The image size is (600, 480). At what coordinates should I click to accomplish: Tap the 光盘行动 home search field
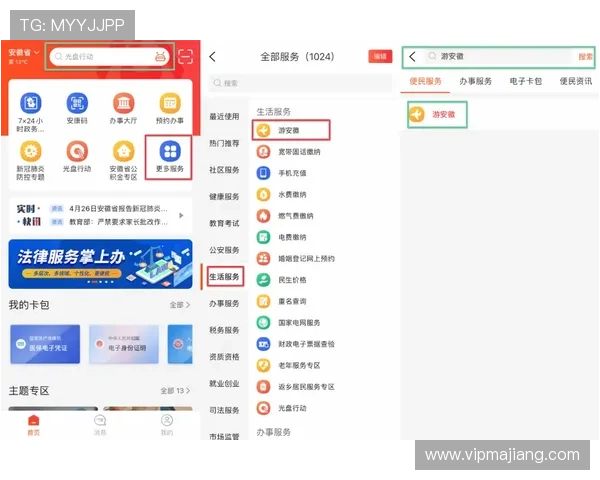[109, 57]
